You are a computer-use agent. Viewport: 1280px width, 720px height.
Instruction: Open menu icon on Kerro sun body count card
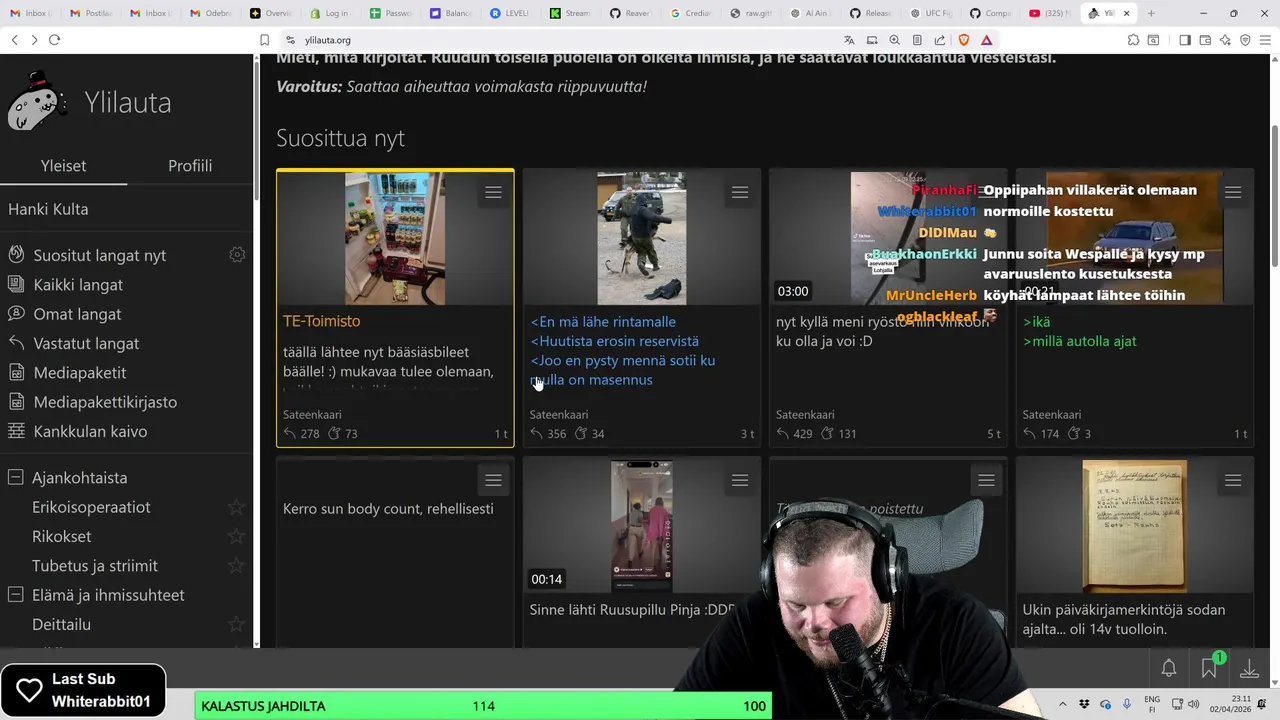click(493, 481)
